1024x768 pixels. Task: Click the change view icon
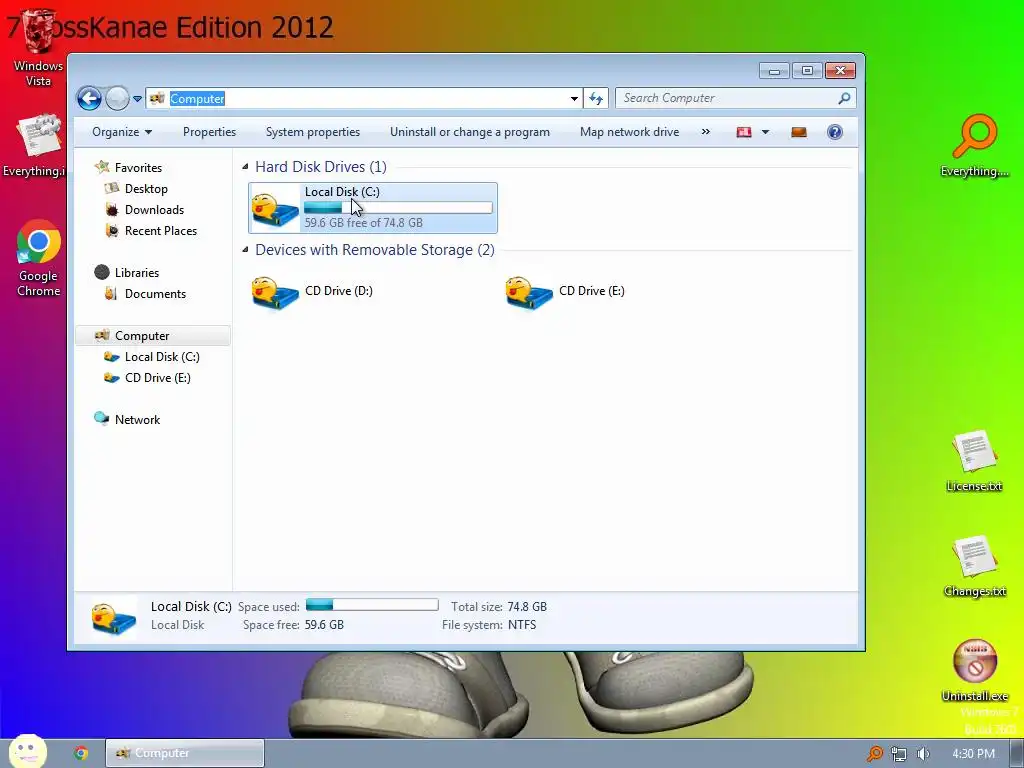tap(744, 133)
